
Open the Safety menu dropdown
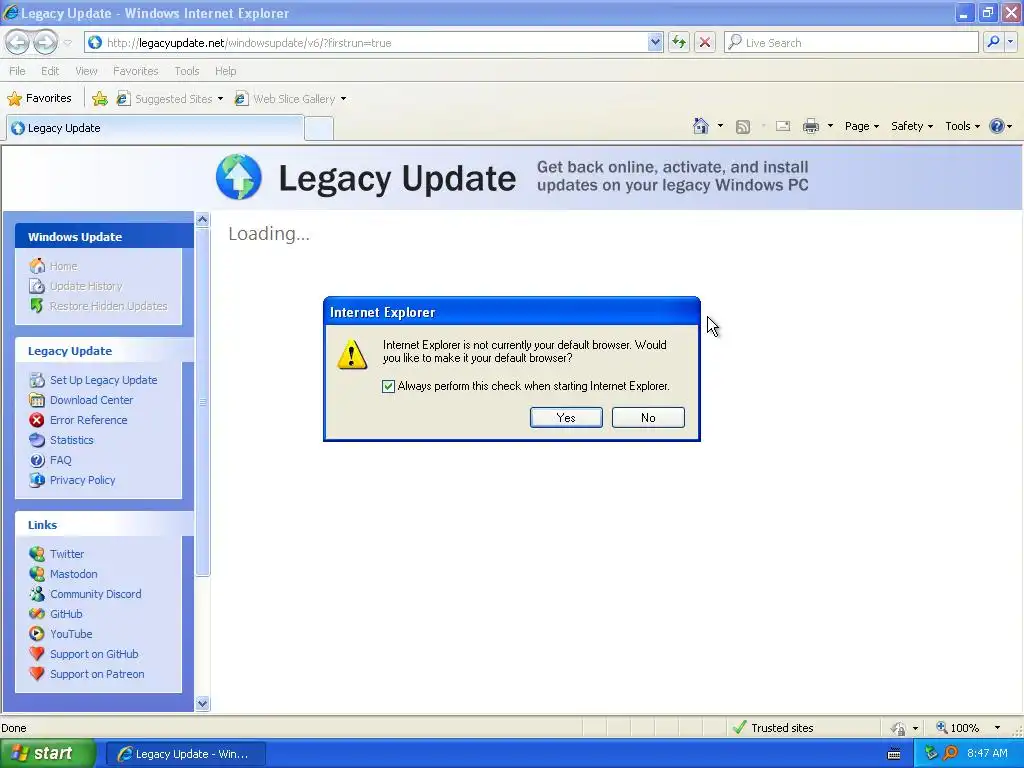(x=912, y=126)
